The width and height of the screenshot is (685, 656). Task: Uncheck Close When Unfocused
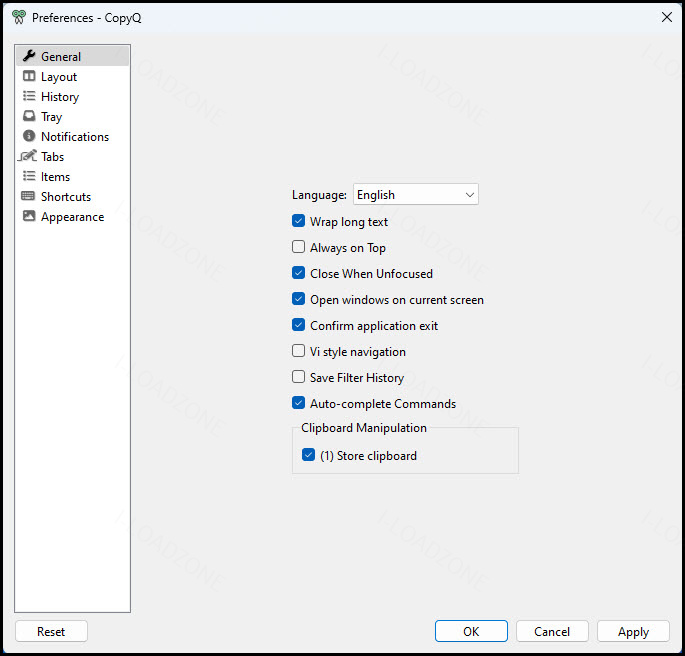coord(298,273)
